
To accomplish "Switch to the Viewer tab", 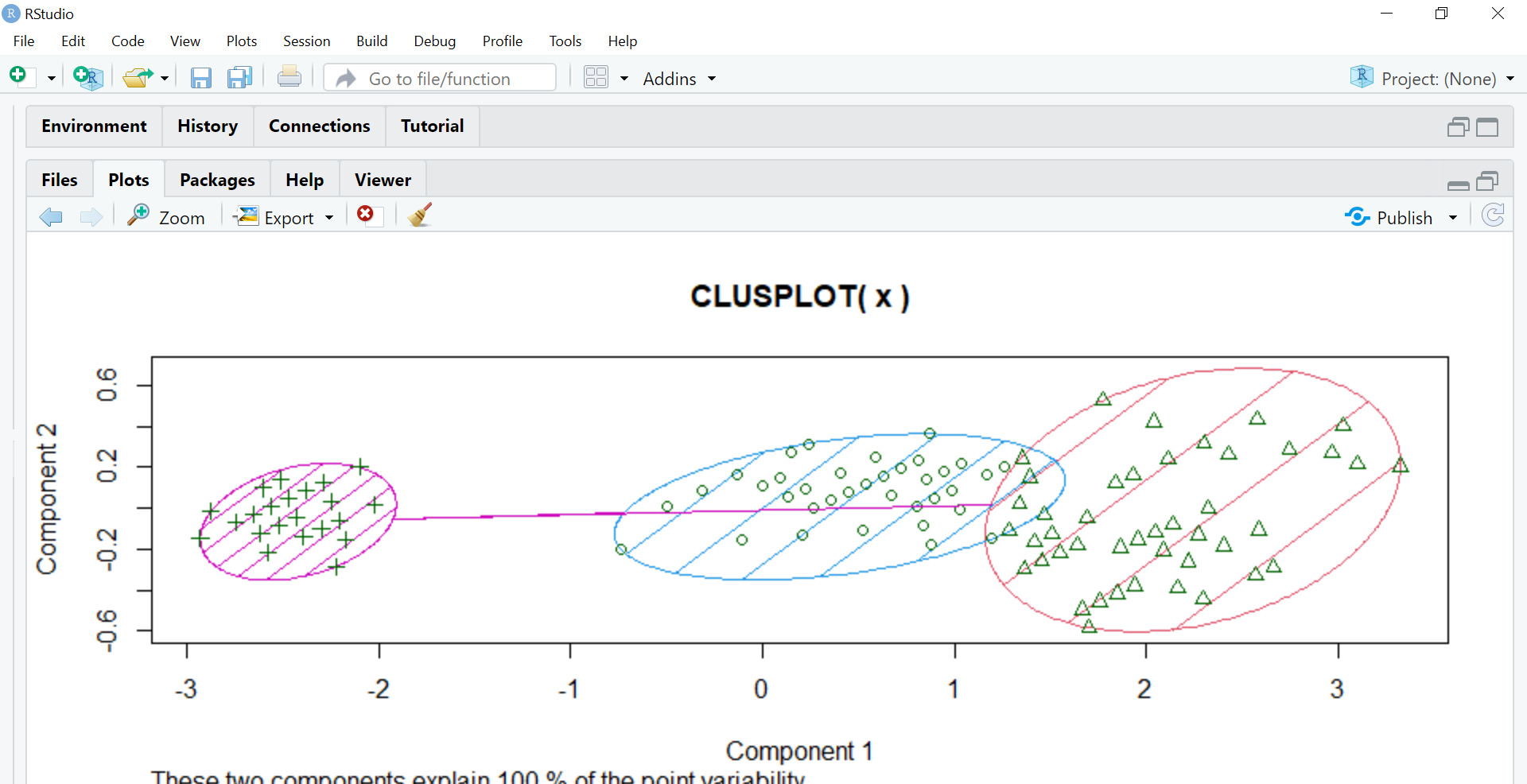I will (x=383, y=180).
